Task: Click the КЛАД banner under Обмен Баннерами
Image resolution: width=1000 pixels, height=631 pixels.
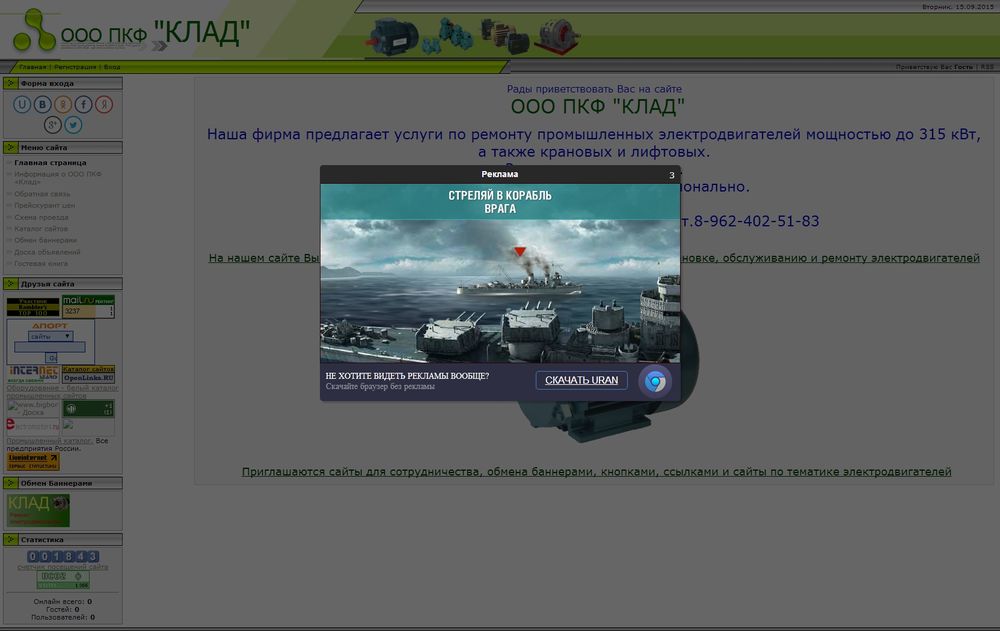Action: click(x=38, y=509)
